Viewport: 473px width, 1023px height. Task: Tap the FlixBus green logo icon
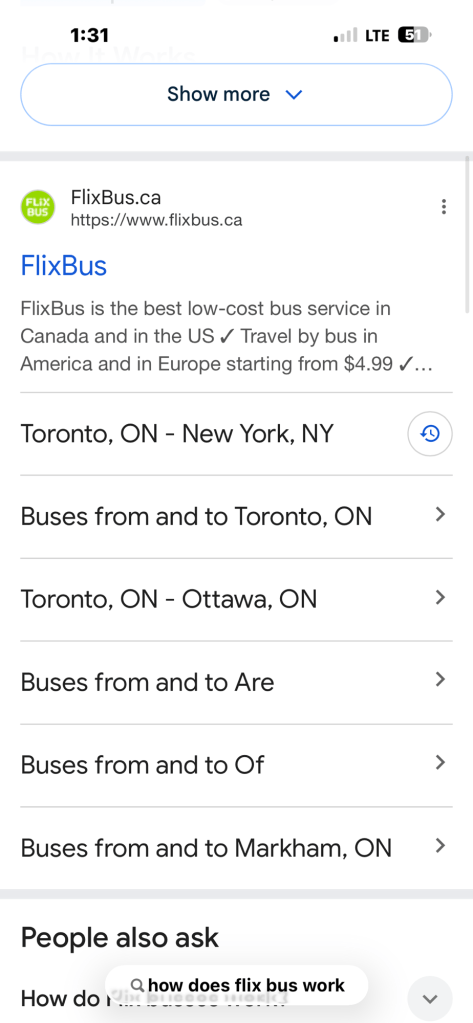pos(38,207)
